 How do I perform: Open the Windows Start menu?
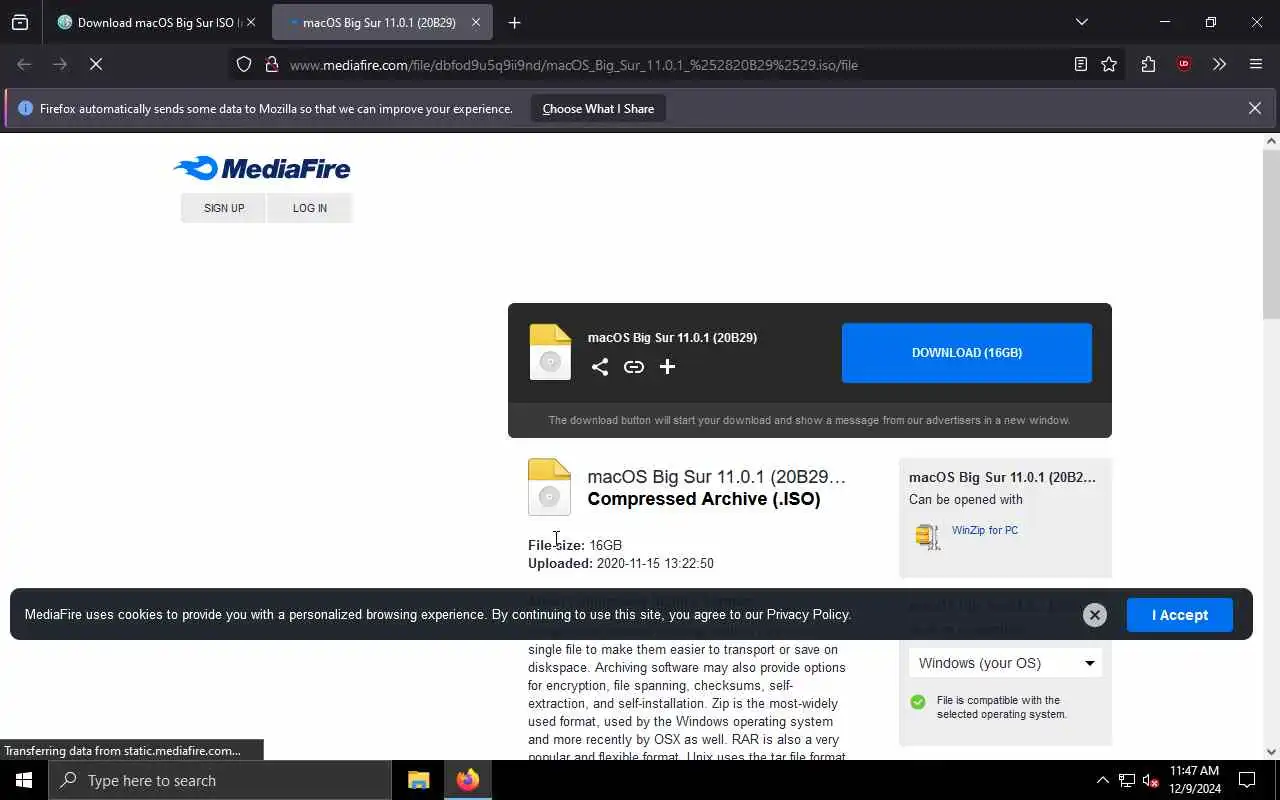24,780
